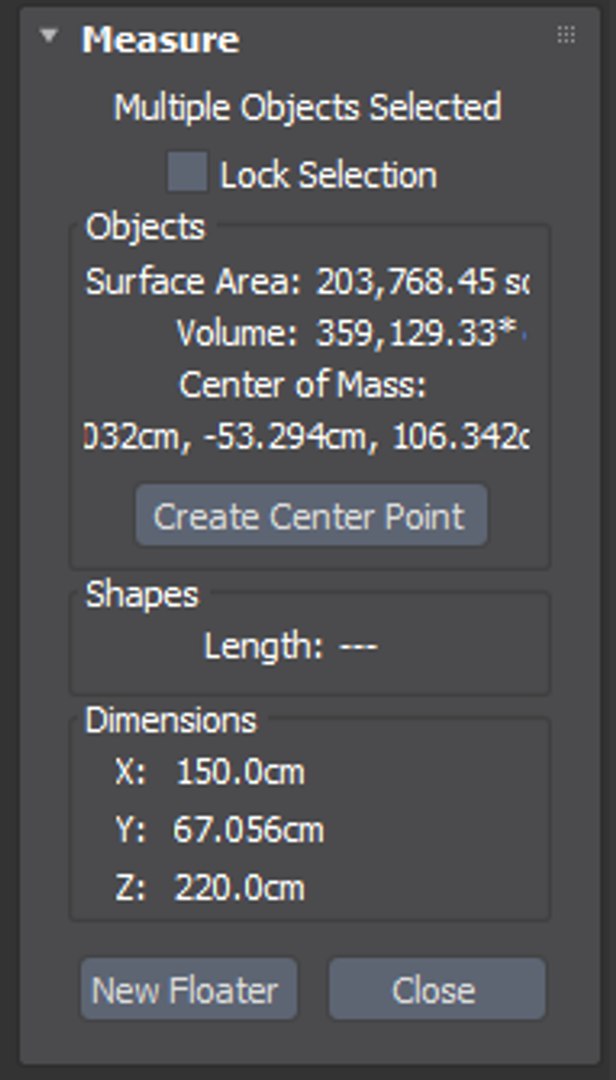Click the Measure rollout title

[160, 40]
